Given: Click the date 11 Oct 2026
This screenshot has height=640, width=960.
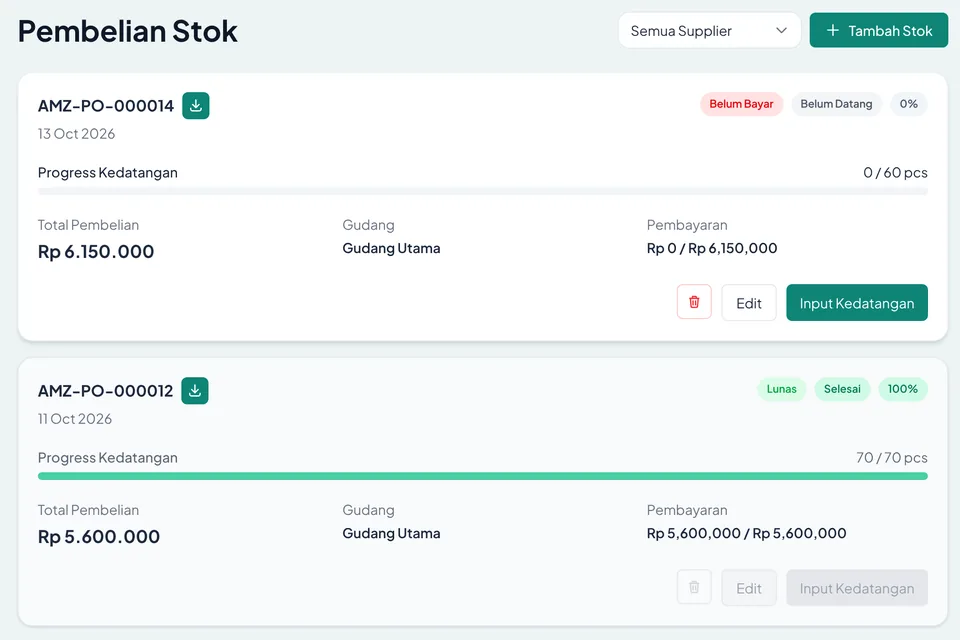Looking at the screenshot, I should click(75, 419).
